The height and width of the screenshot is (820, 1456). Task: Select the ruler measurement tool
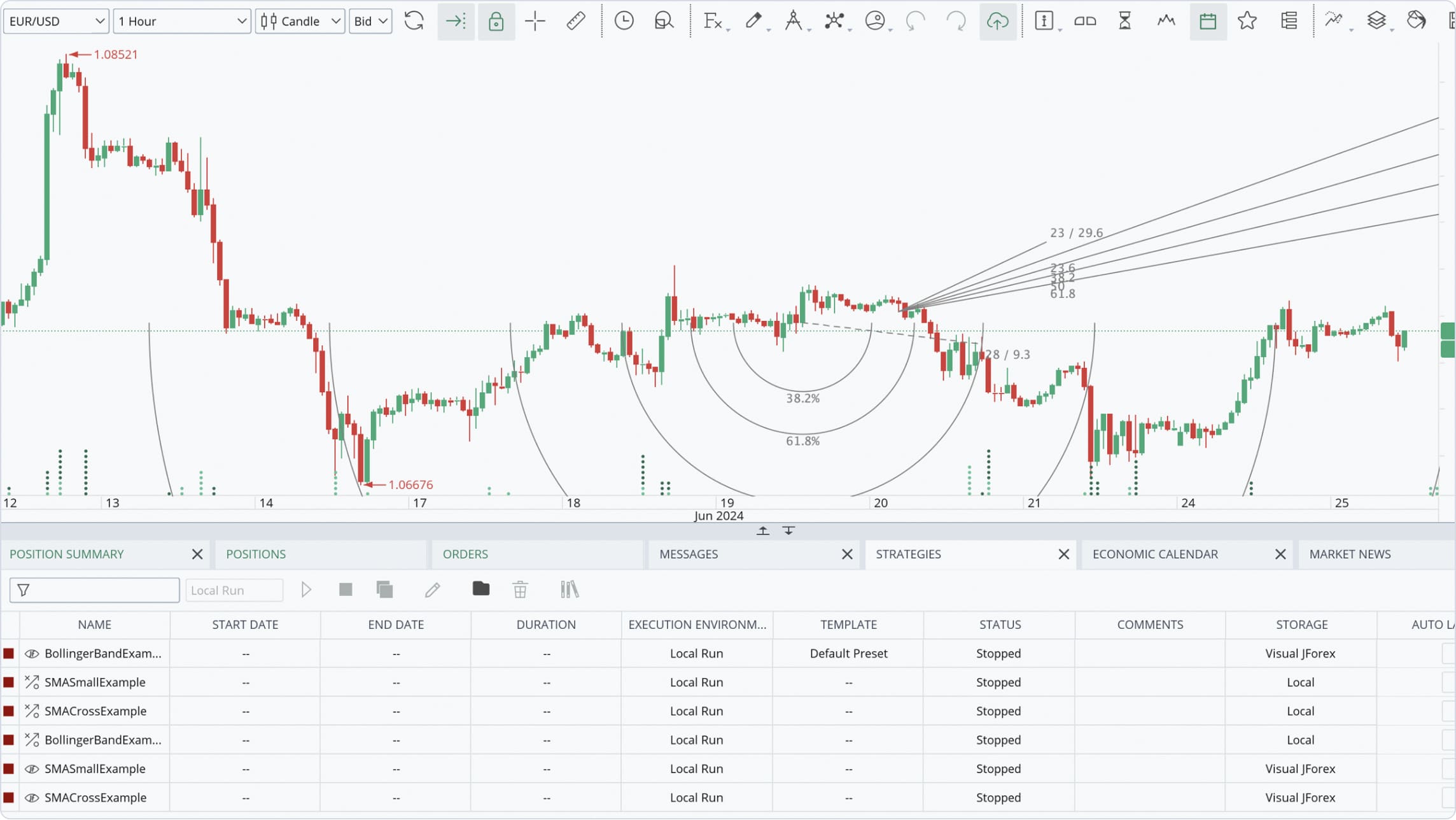pyautogui.click(x=575, y=21)
